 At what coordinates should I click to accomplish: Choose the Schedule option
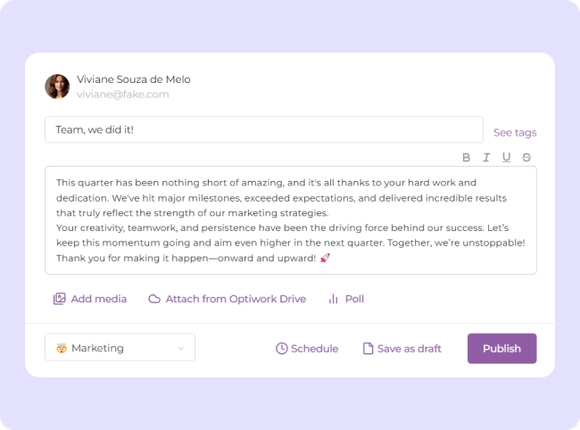coord(307,348)
